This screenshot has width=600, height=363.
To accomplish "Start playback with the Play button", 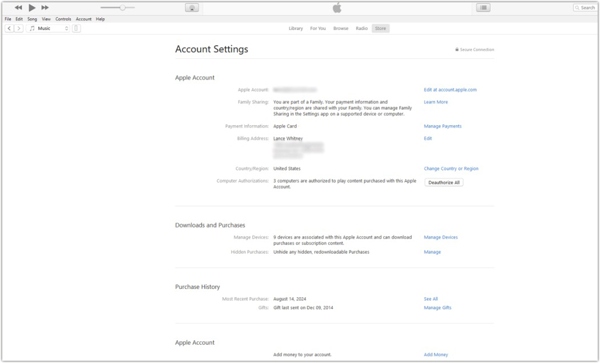I will tap(32, 7).
